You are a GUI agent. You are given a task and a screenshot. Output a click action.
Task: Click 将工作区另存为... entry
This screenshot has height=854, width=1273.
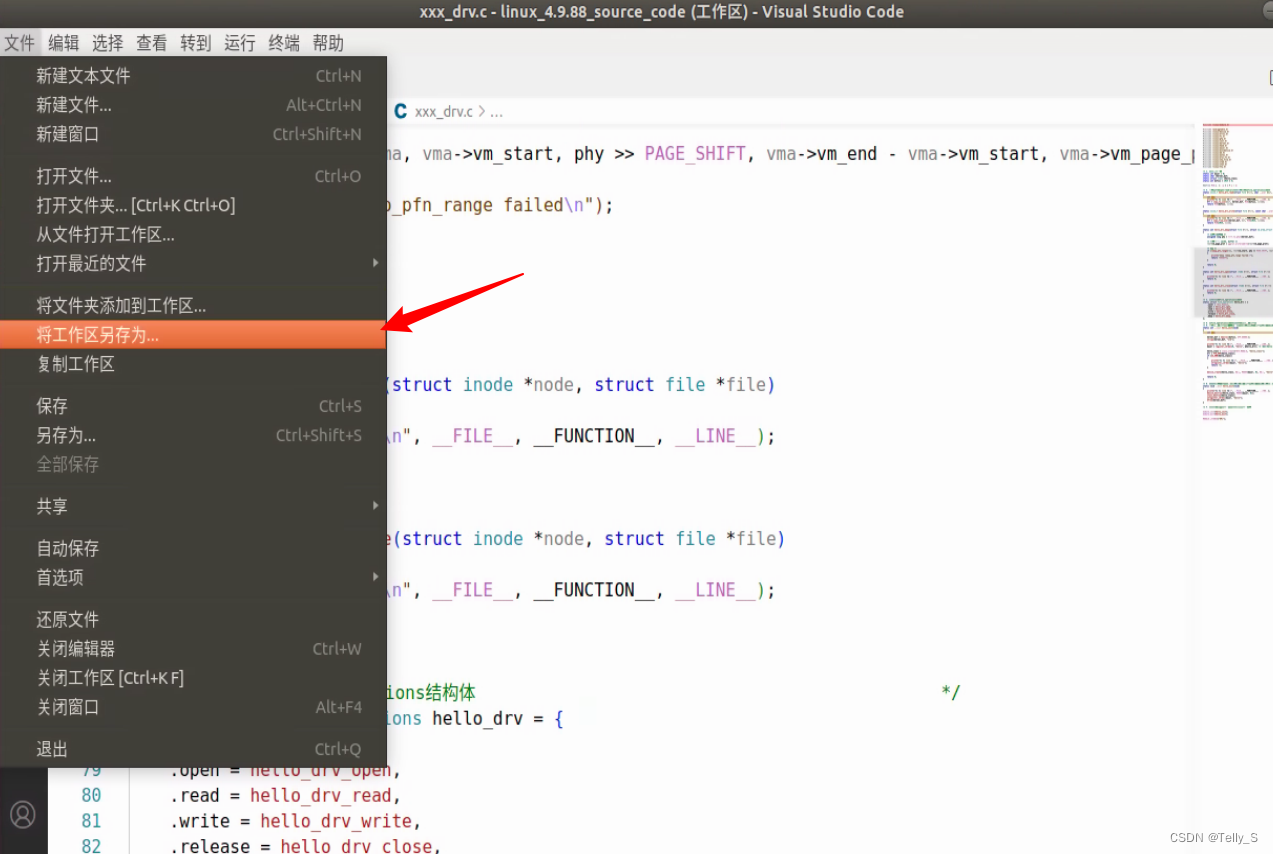193,335
